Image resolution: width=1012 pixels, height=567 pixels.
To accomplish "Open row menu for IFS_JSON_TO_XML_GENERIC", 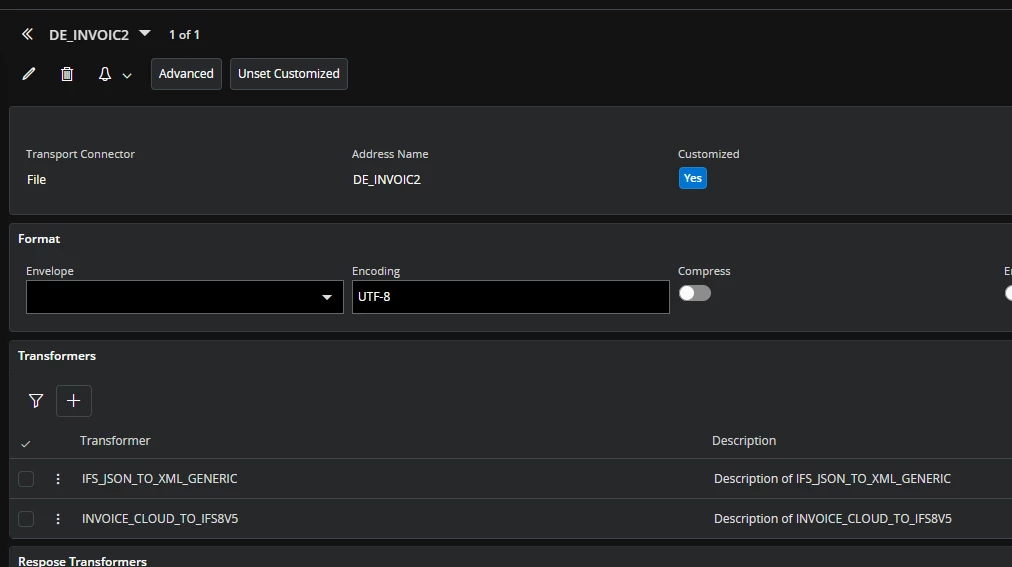I will [58, 479].
